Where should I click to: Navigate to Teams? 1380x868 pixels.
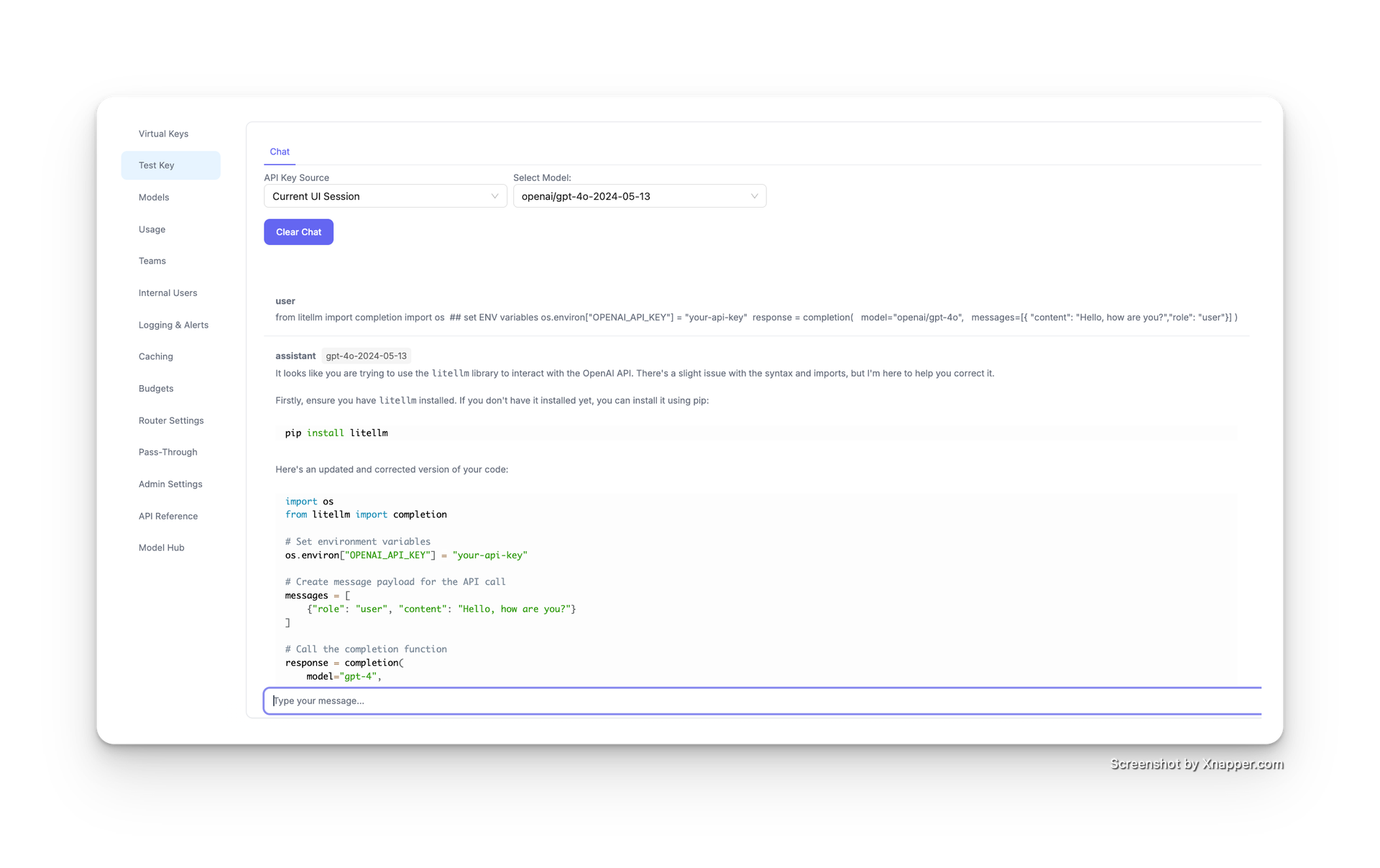[152, 261]
